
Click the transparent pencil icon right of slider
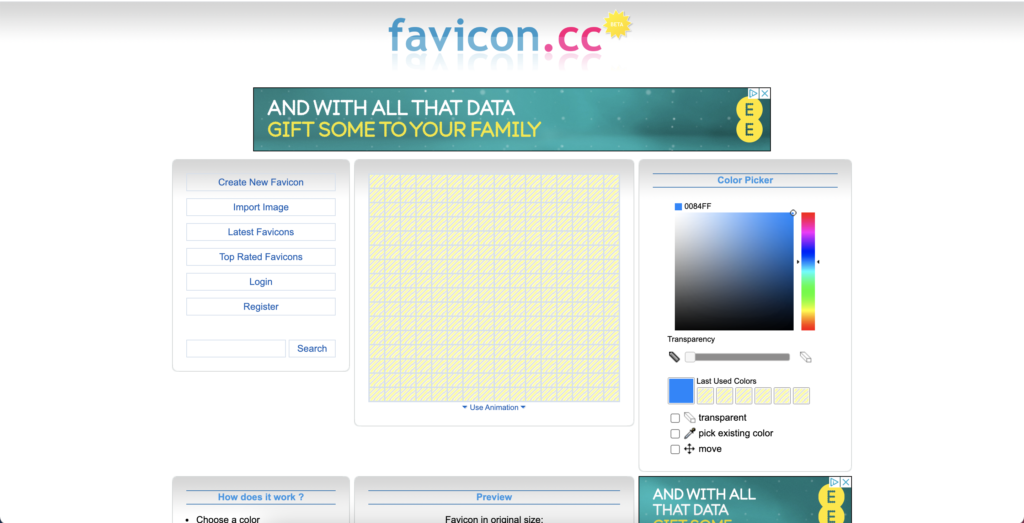click(x=806, y=357)
